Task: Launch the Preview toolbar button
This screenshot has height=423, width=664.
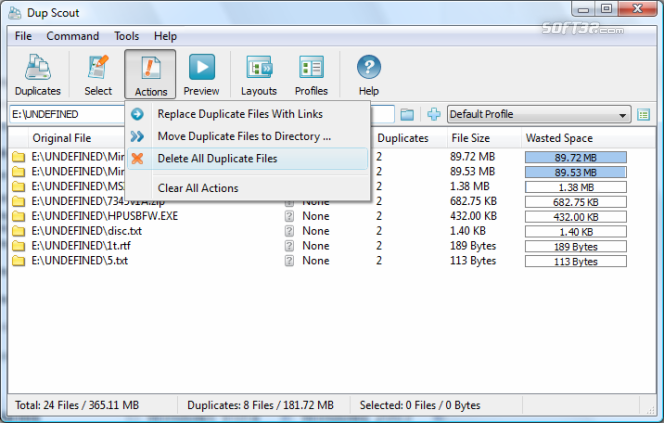Action: click(202, 75)
